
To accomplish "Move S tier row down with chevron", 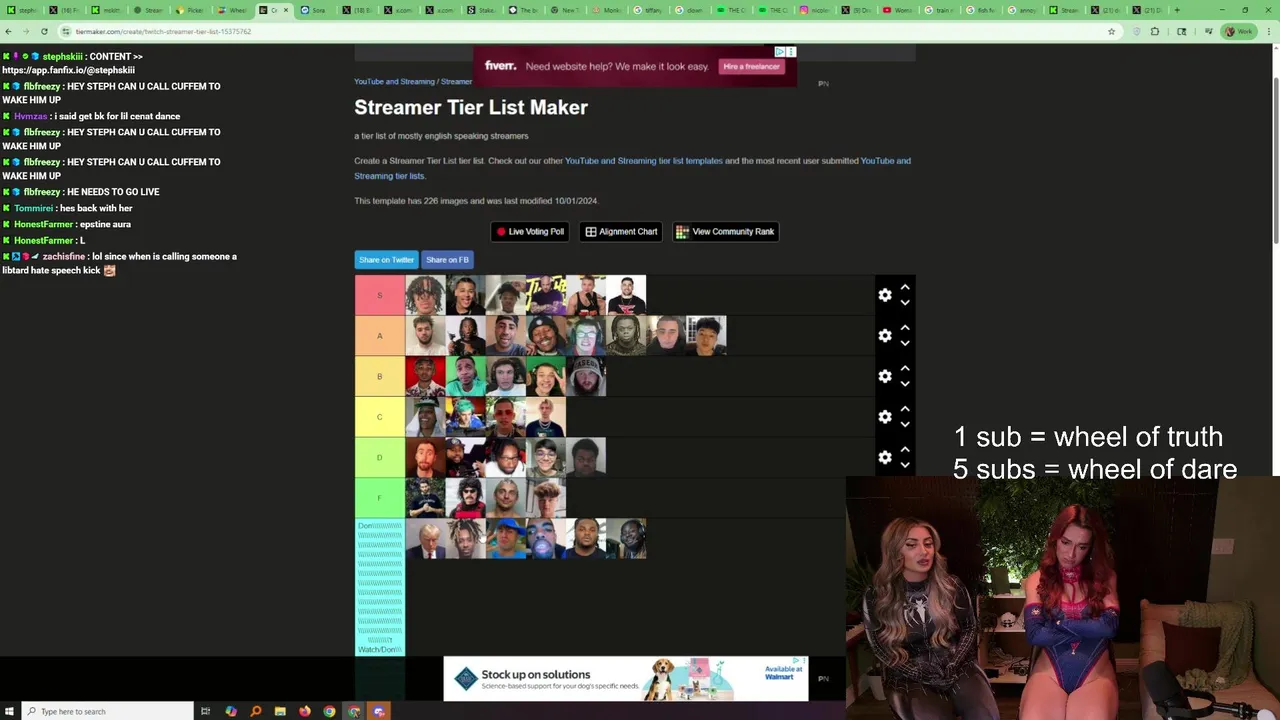I will (905, 302).
